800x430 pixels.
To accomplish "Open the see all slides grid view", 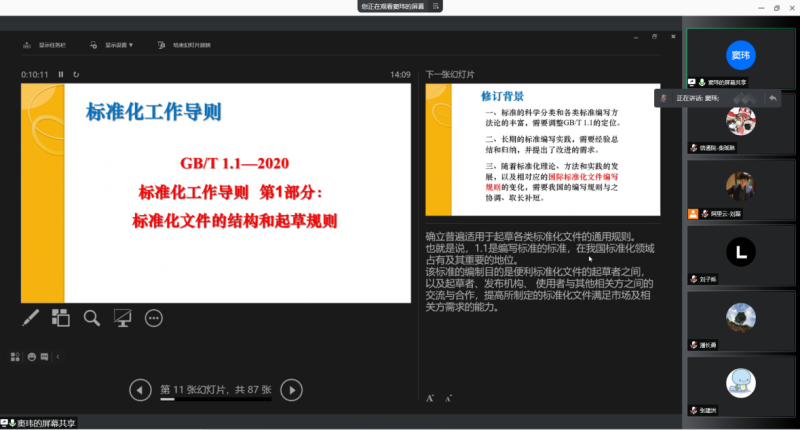I will (x=61, y=318).
